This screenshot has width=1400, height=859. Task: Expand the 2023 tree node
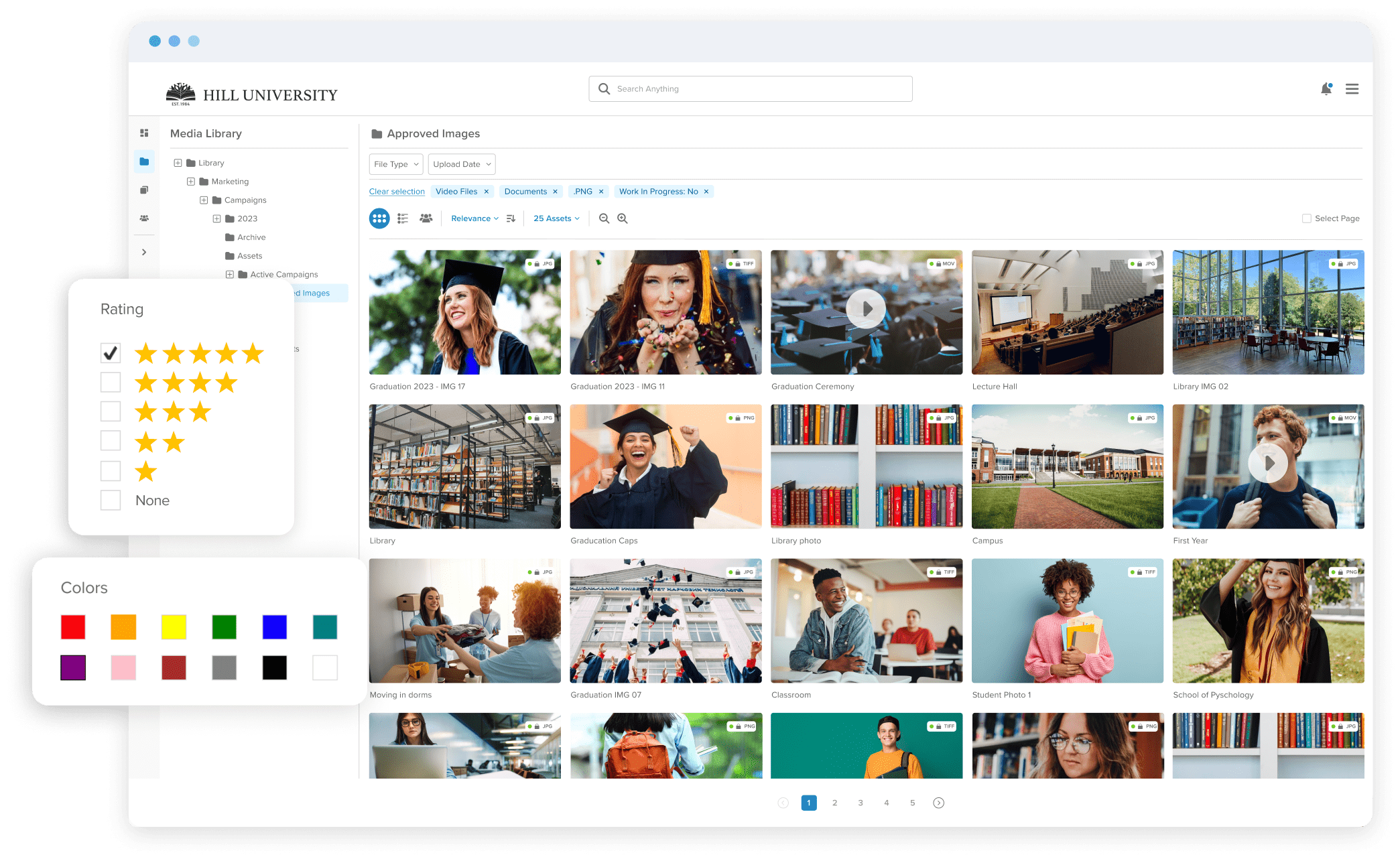coord(216,218)
